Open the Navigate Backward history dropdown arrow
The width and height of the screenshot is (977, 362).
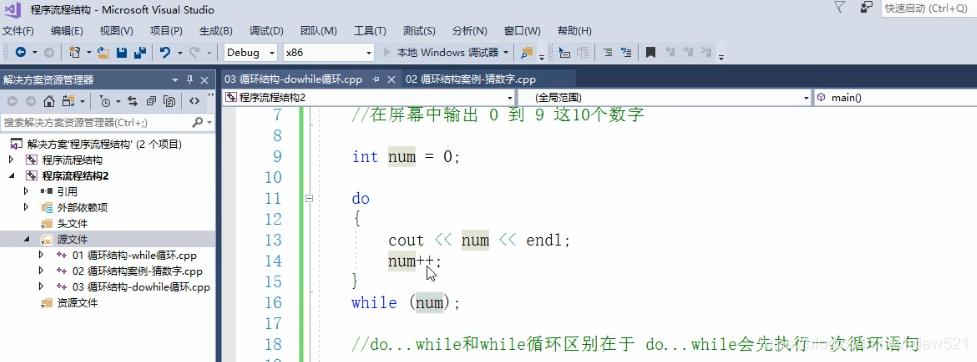35,53
